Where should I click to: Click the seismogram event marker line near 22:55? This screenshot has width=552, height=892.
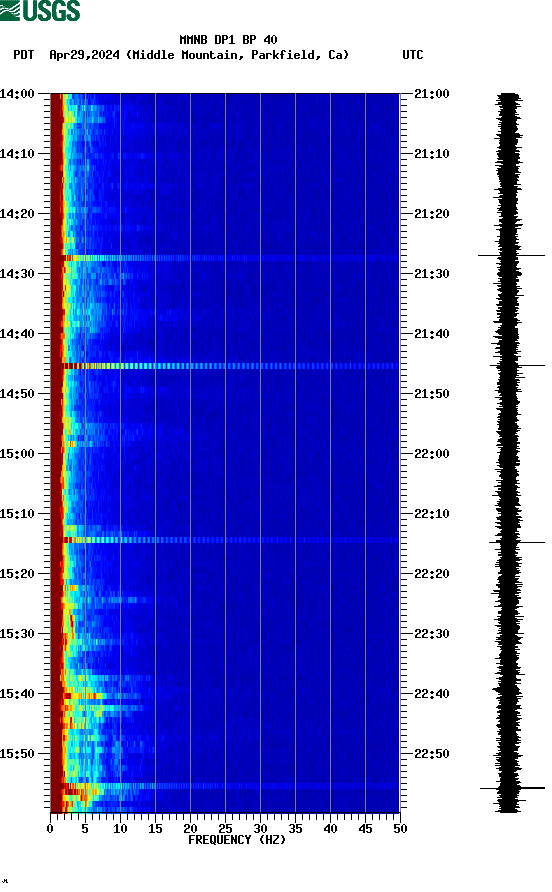click(512, 788)
